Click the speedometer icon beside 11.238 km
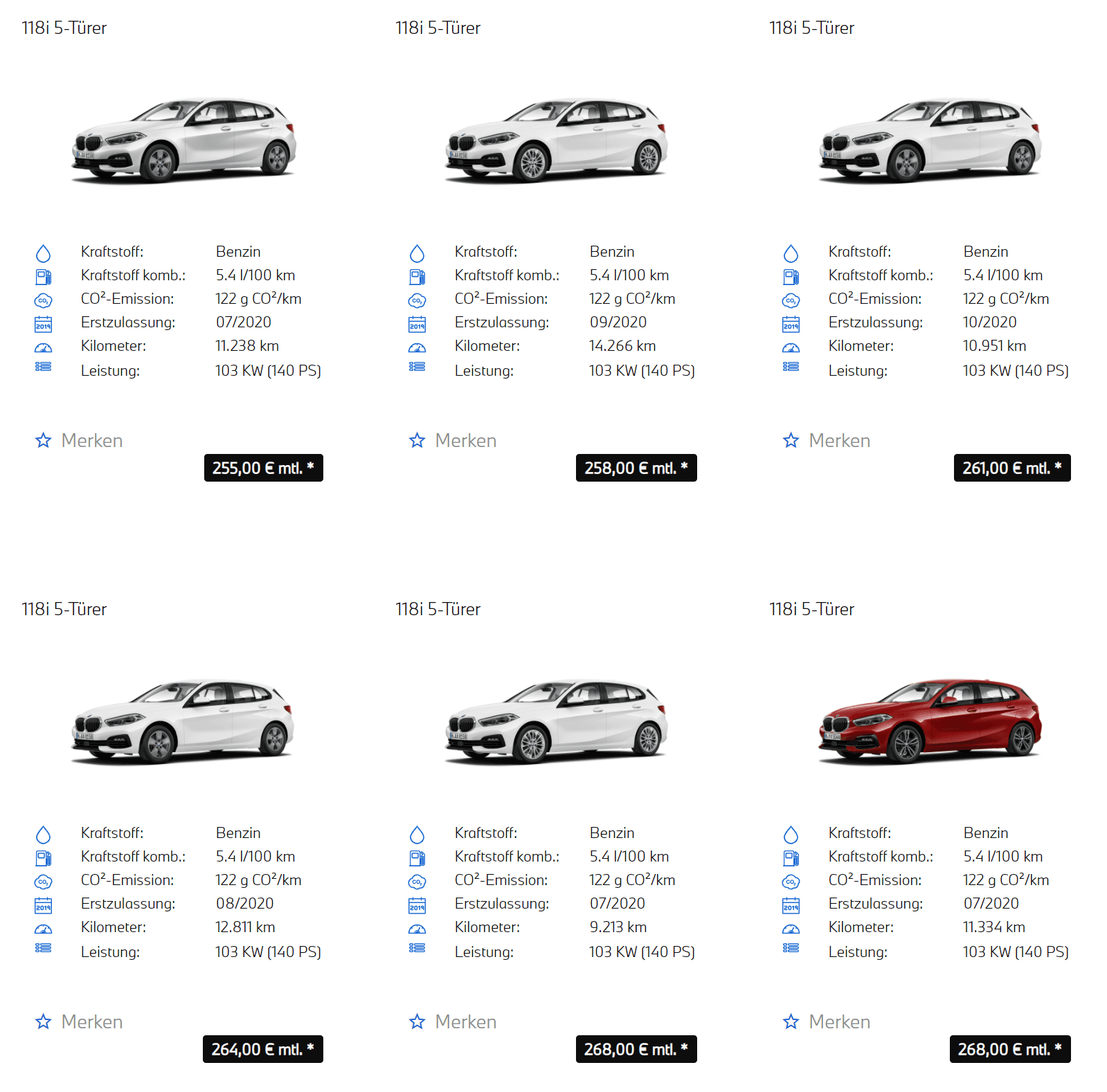Screen dimensions: 1107x1092 pyautogui.click(x=43, y=347)
